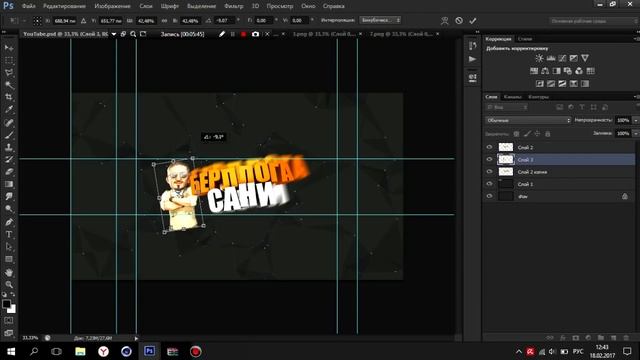Screen dimensions: 640x360
Task: Open the Файл menu
Action: pos(28,6)
